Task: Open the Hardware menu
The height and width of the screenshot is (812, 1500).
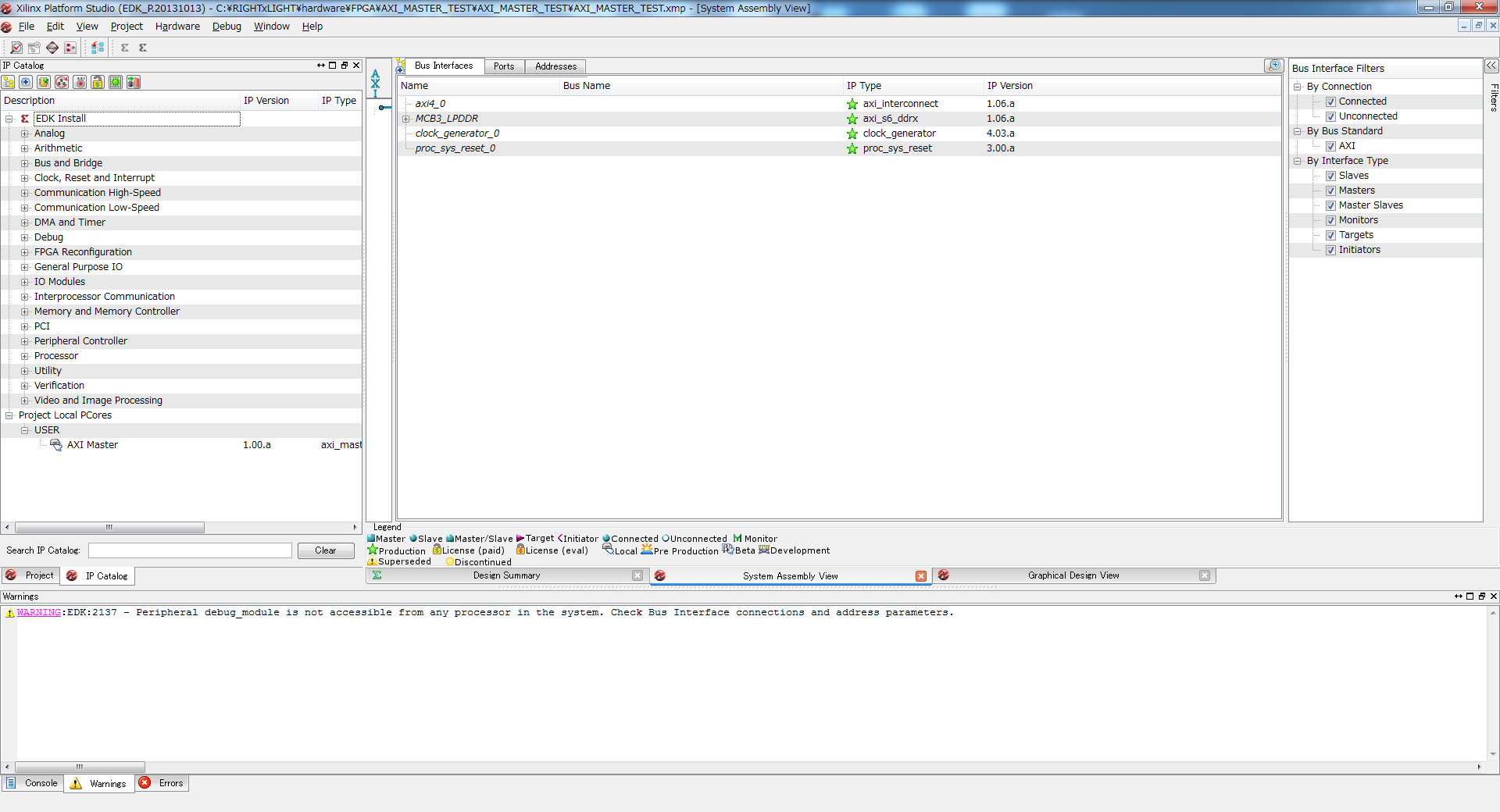Action: pos(177,27)
